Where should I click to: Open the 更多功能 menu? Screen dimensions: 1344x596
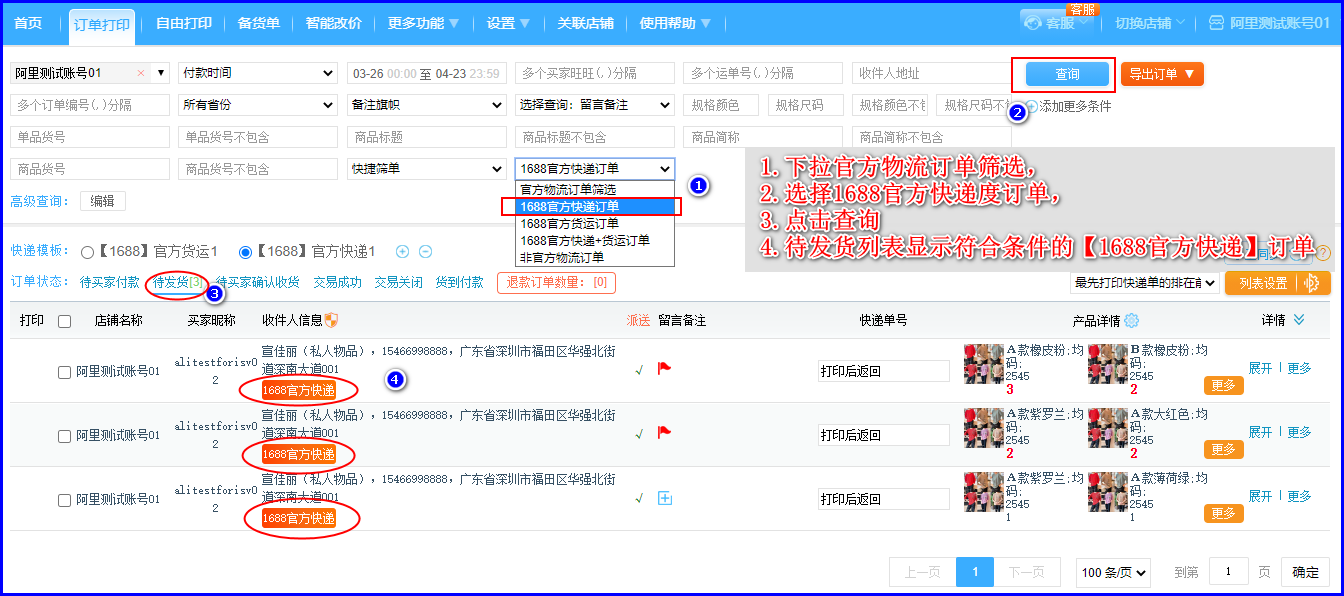pyautogui.click(x=424, y=23)
